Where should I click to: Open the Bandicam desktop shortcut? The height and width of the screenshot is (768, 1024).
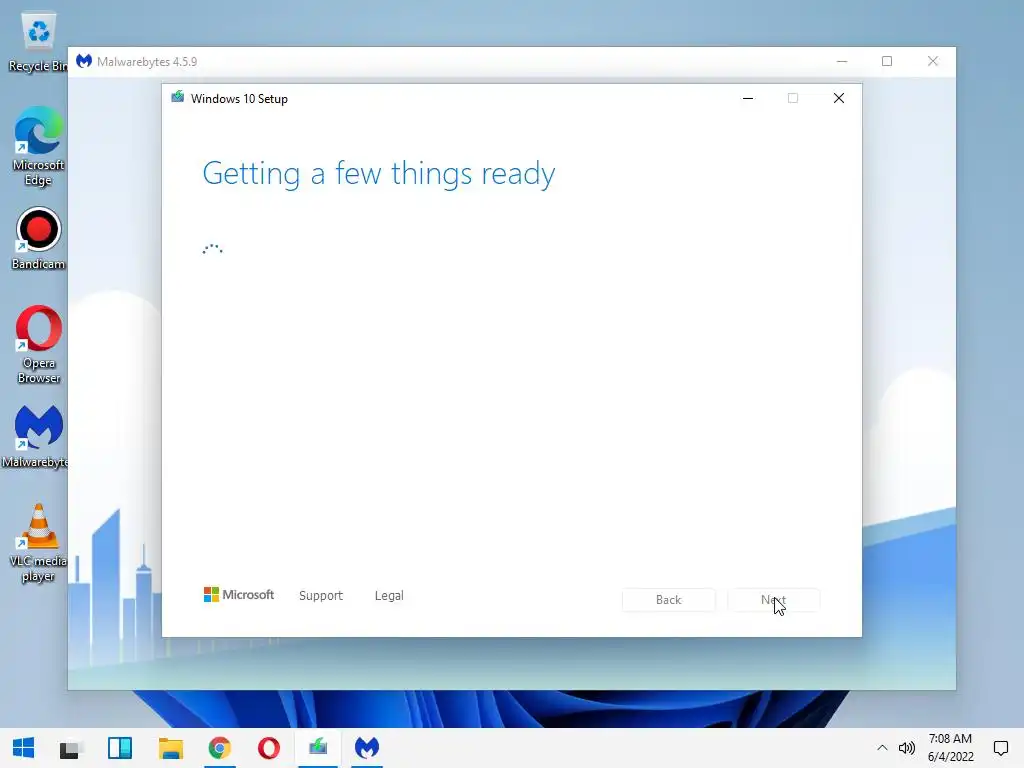38,238
